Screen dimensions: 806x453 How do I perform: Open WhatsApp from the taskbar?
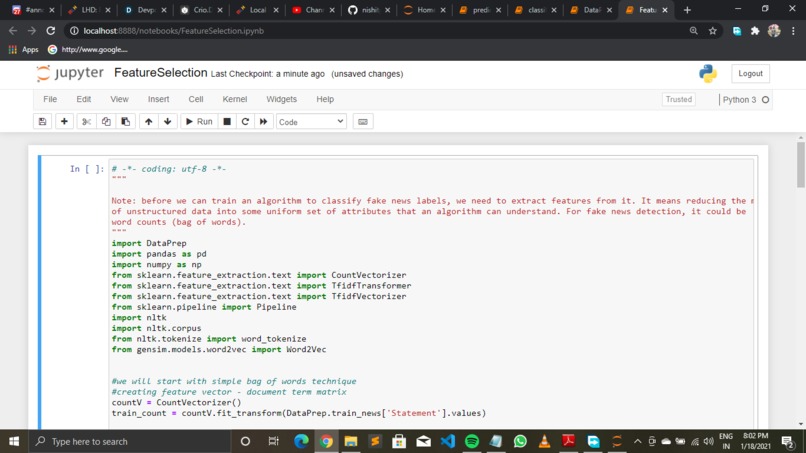(520, 441)
